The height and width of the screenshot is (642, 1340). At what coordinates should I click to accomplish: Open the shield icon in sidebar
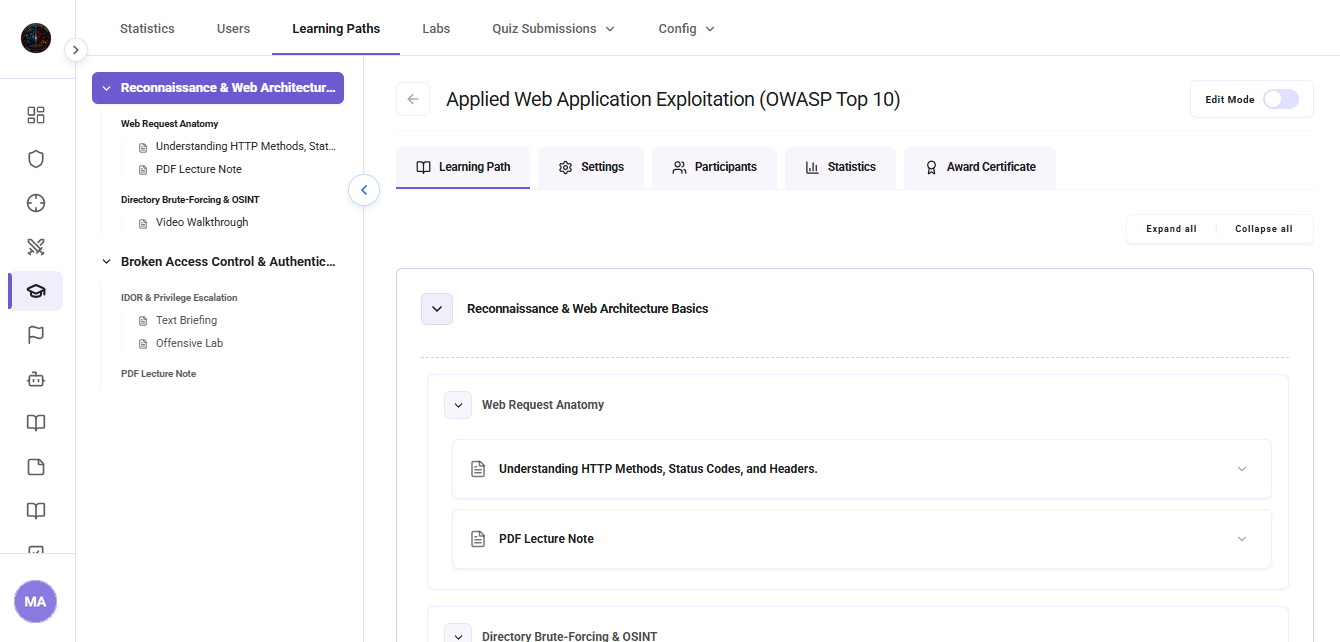point(36,159)
